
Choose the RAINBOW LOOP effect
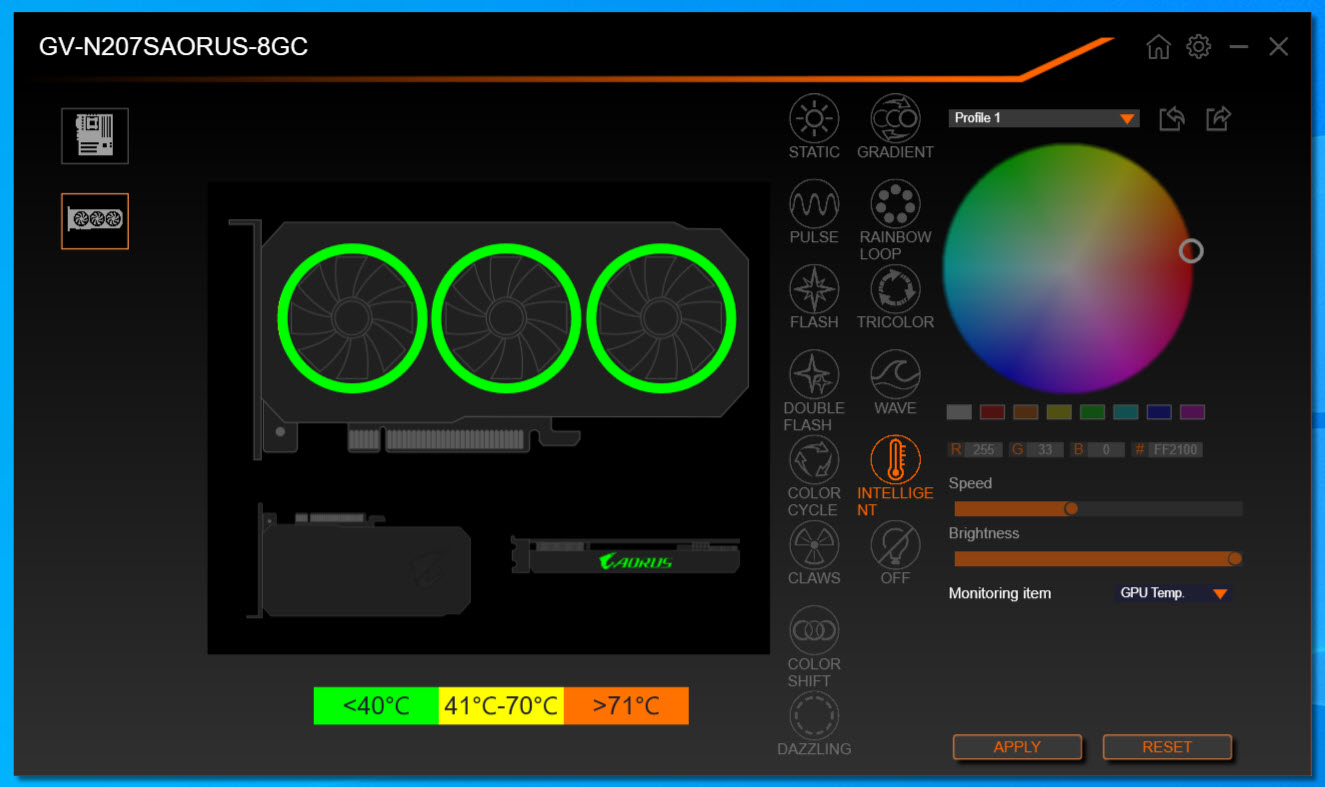[x=895, y=220]
